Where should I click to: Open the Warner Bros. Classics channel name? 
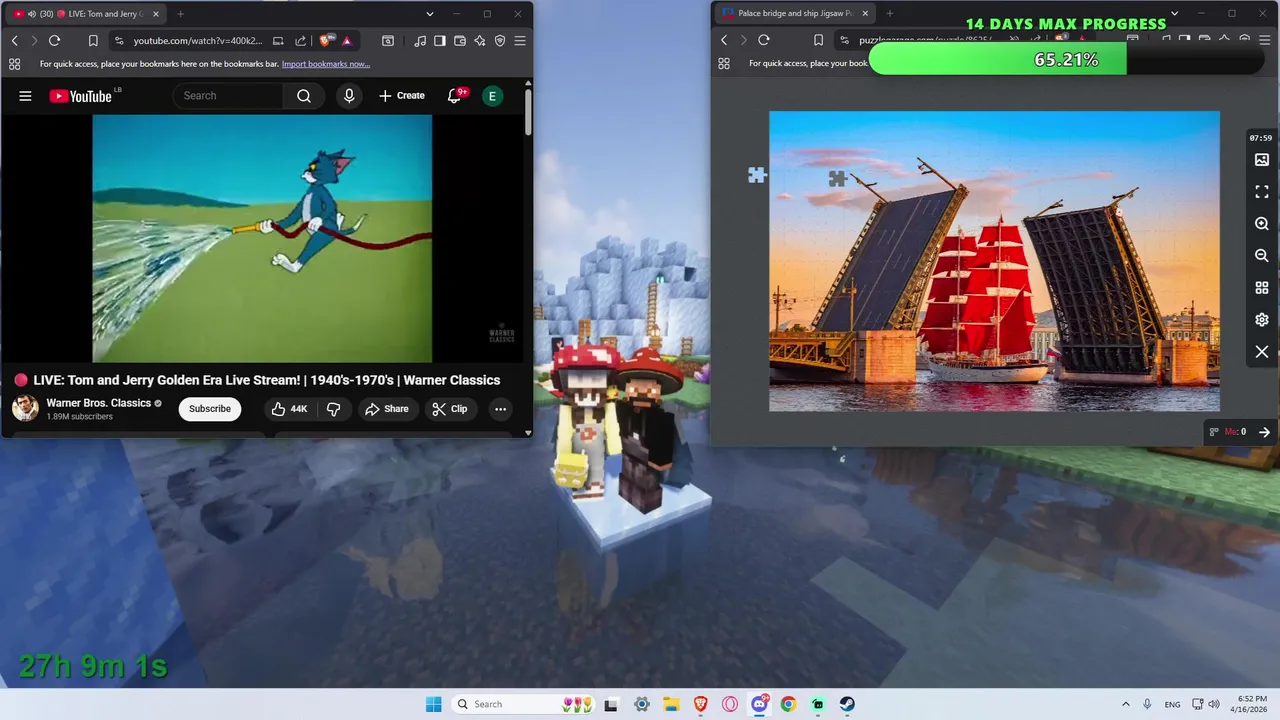click(99, 403)
